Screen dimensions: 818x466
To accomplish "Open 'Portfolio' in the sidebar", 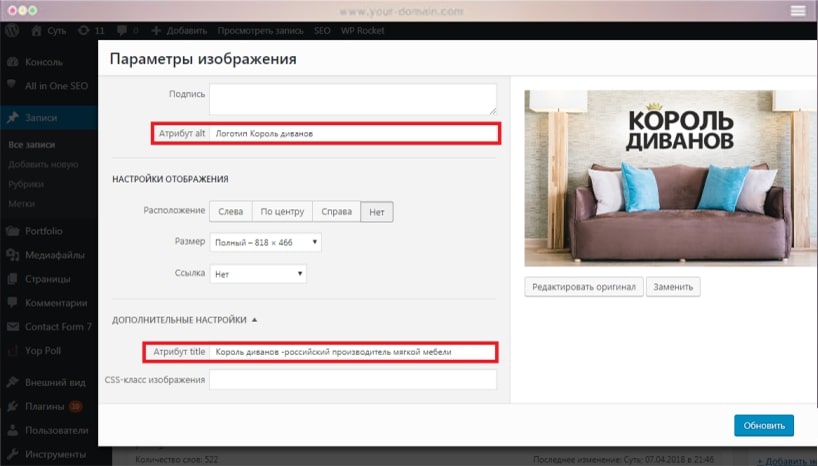I will point(44,231).
